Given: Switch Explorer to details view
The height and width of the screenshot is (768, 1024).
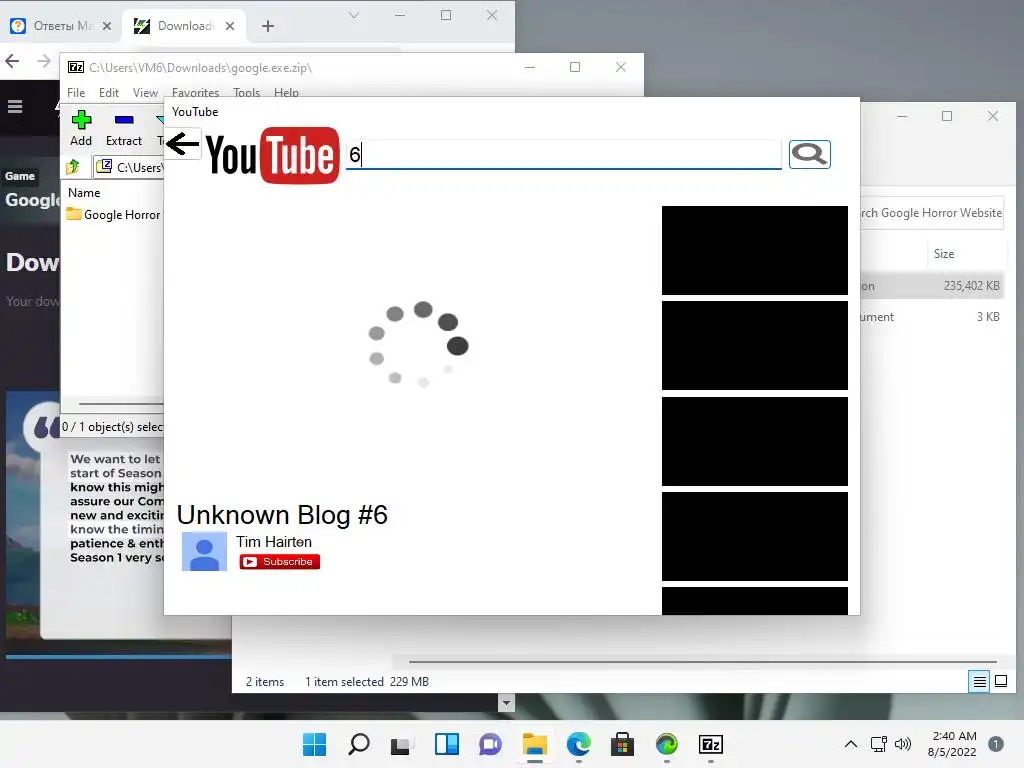Looking at the screenshot, I should 979,682.
